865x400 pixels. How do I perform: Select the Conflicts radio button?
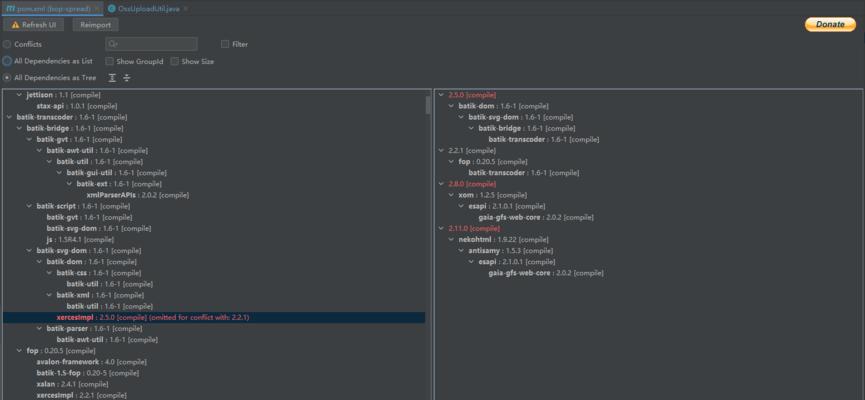click(7, 44)
